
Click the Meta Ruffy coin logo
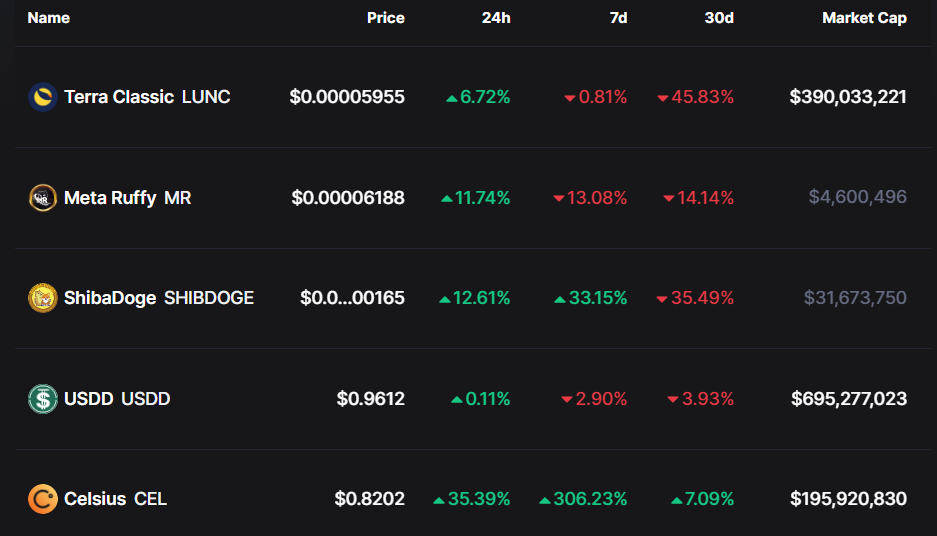(42, 198)
